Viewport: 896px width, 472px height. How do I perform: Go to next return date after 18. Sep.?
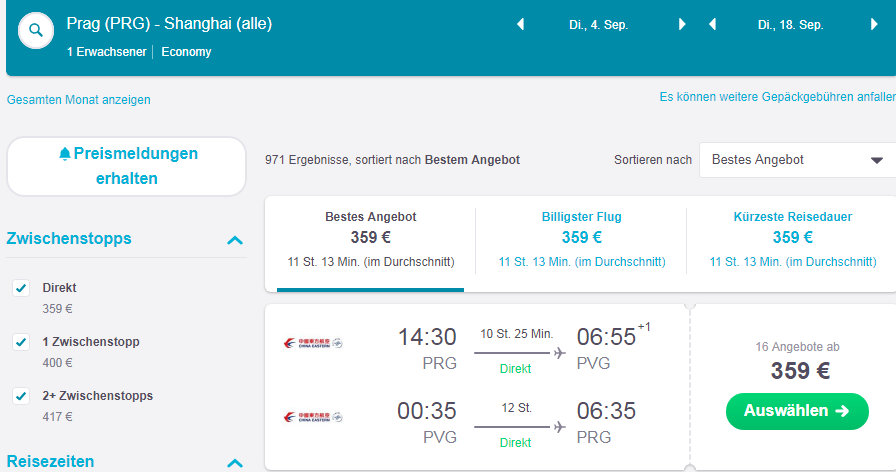[x=874, y=25]
